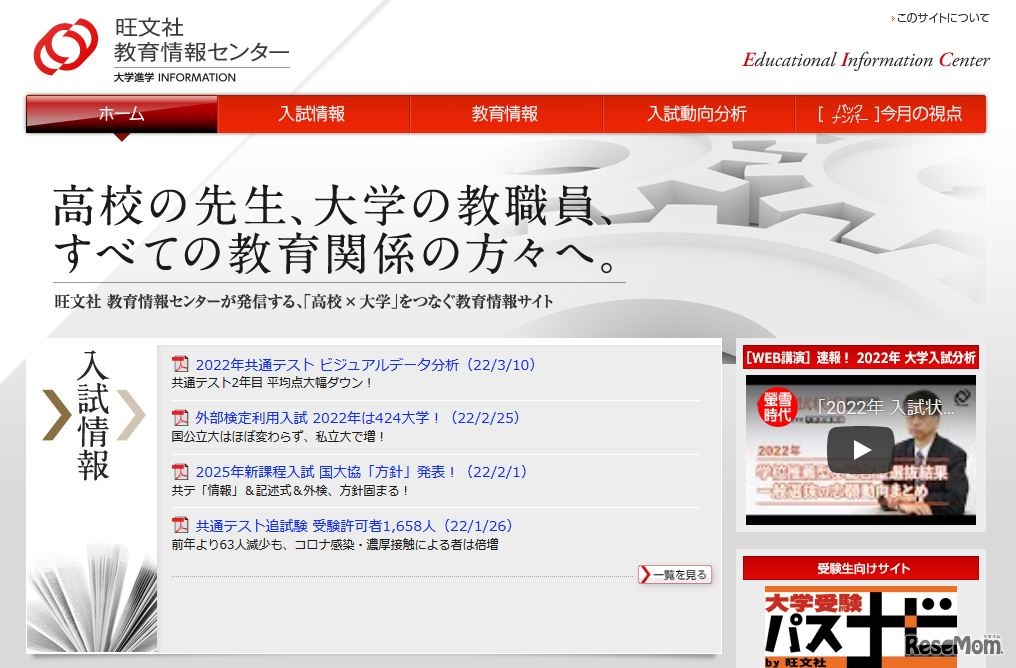Switch to the ホーム tab
The width and height of the screenshot is (1016, 668).
(120, 114)
